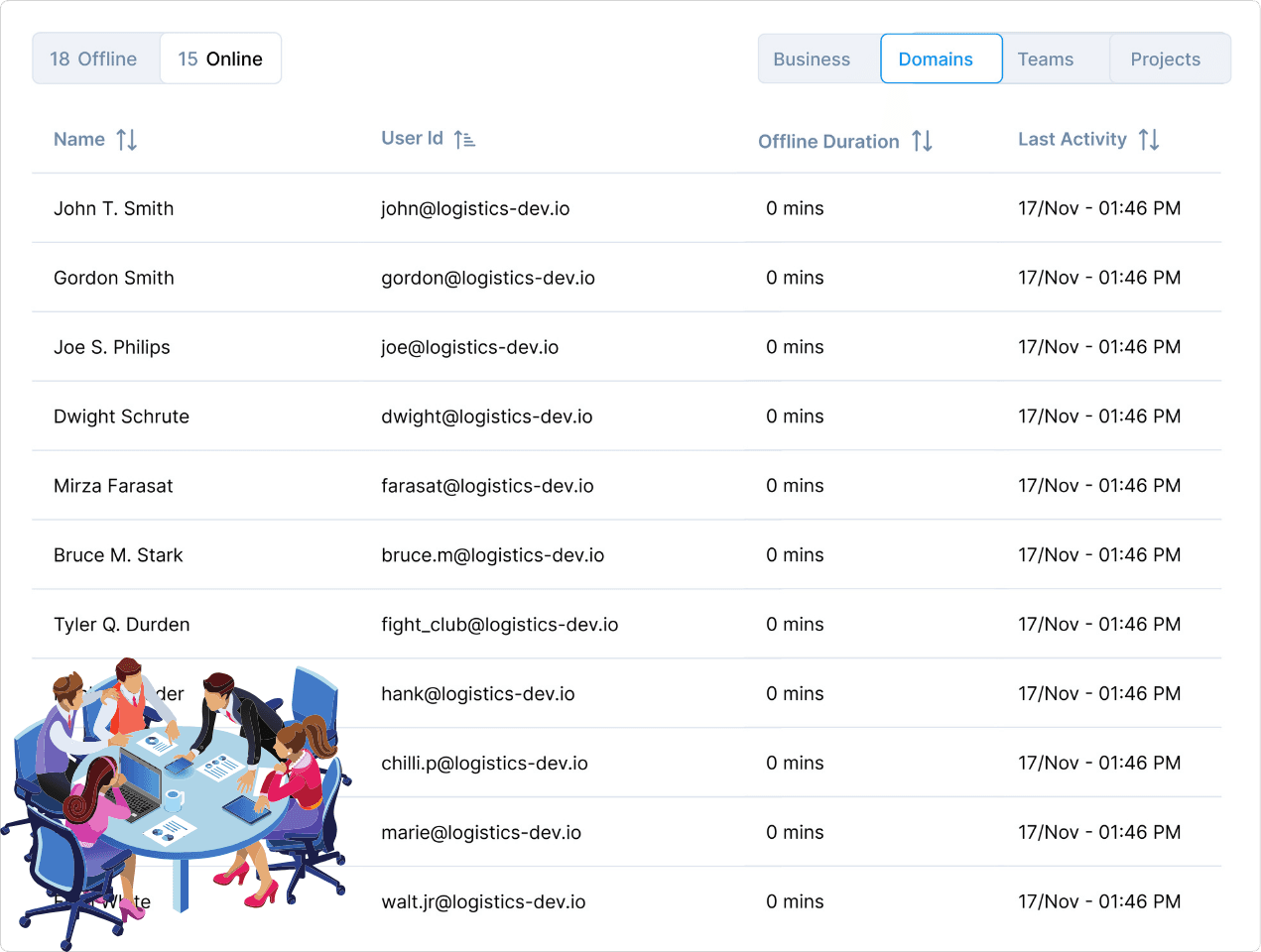Click chilli.p@logistics-dev.io user id

[484, 764]
